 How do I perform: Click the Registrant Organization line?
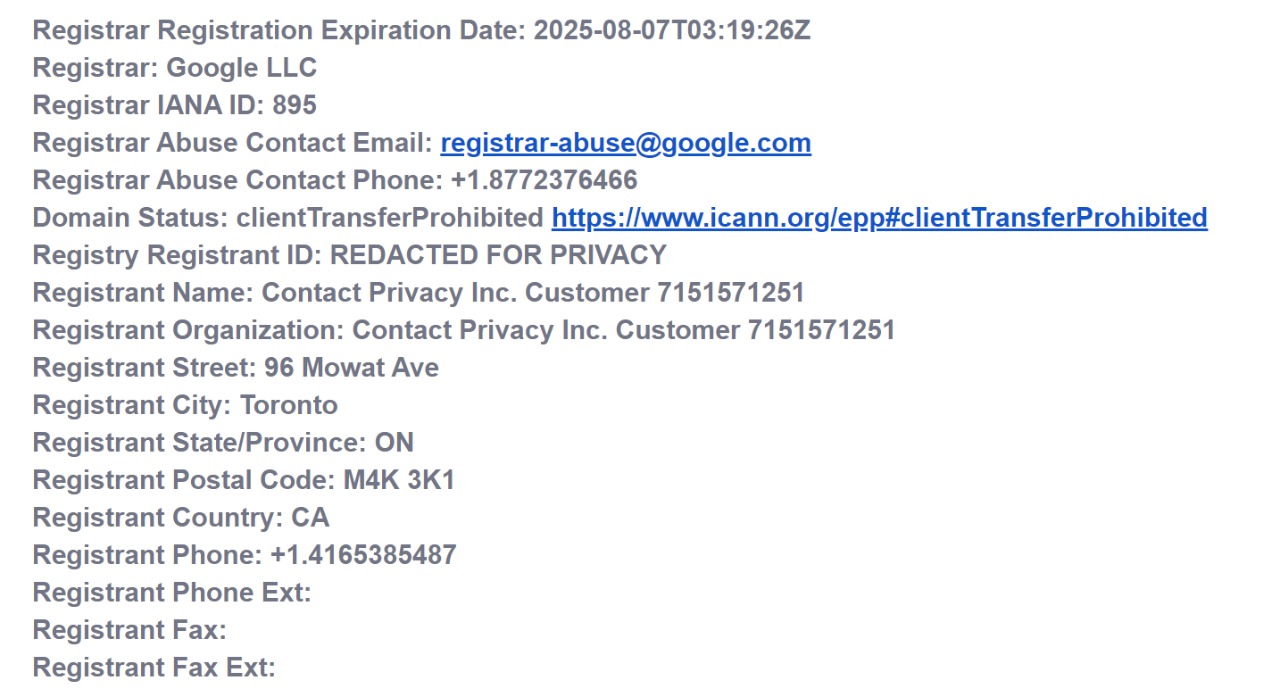463,330
